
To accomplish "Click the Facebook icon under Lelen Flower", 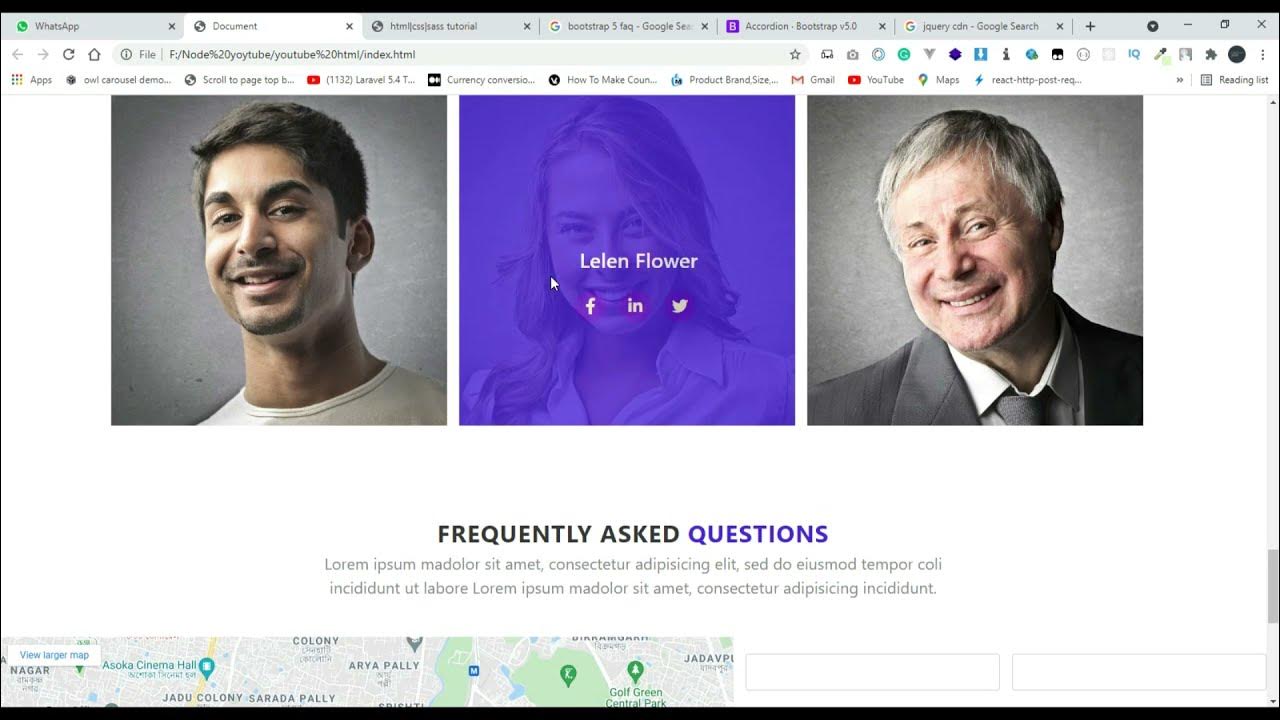I will pyautogui.click(x=590, y=306).
